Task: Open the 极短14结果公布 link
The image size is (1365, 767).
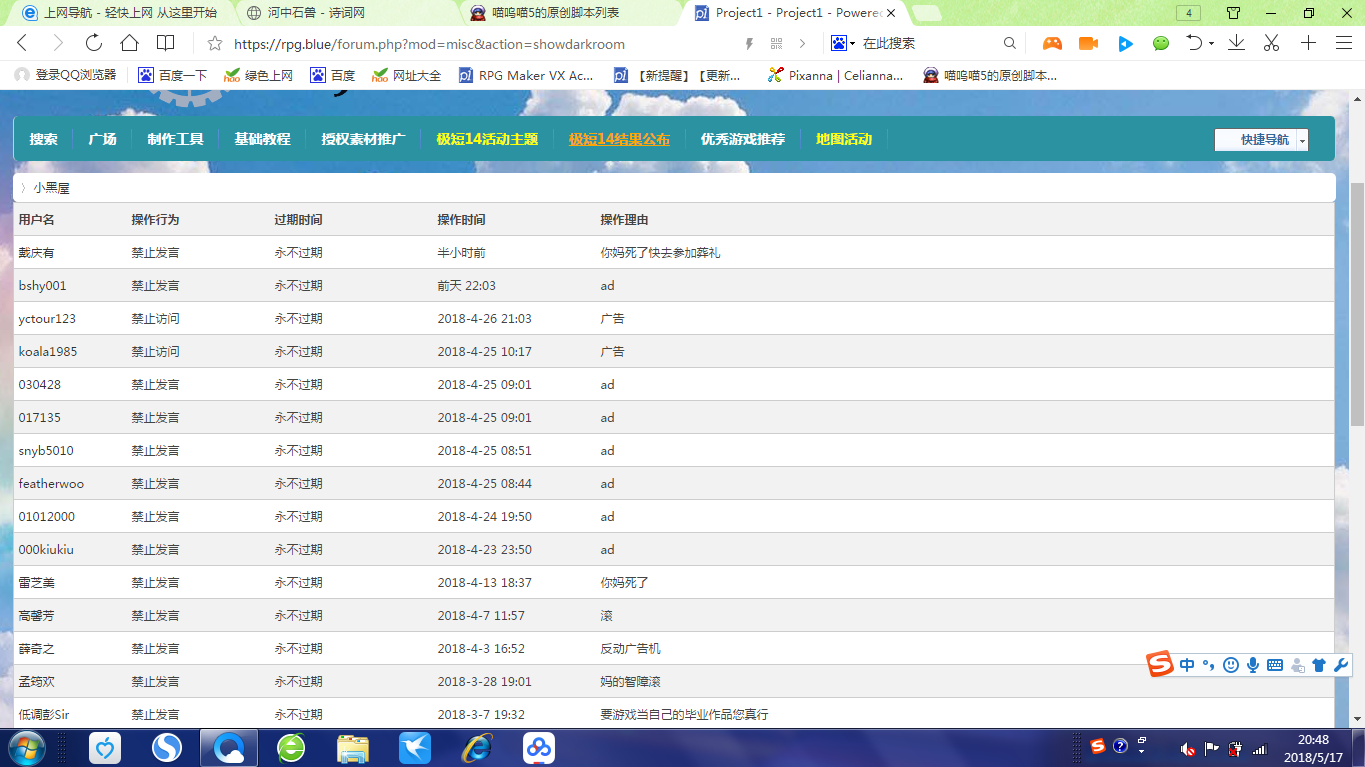Action: (619, 139)
